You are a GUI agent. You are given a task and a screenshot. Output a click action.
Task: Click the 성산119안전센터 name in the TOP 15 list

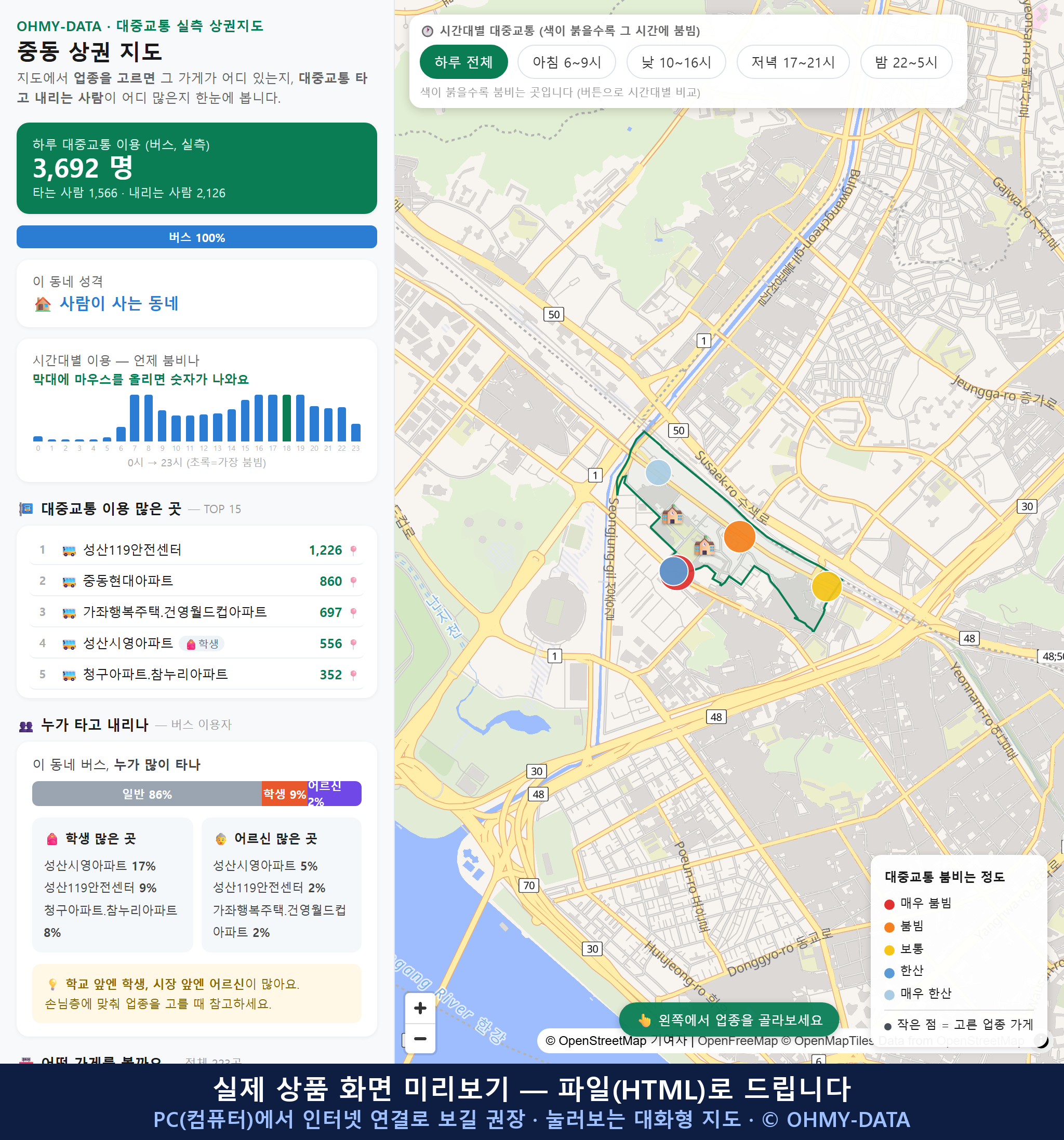(132, 550)
